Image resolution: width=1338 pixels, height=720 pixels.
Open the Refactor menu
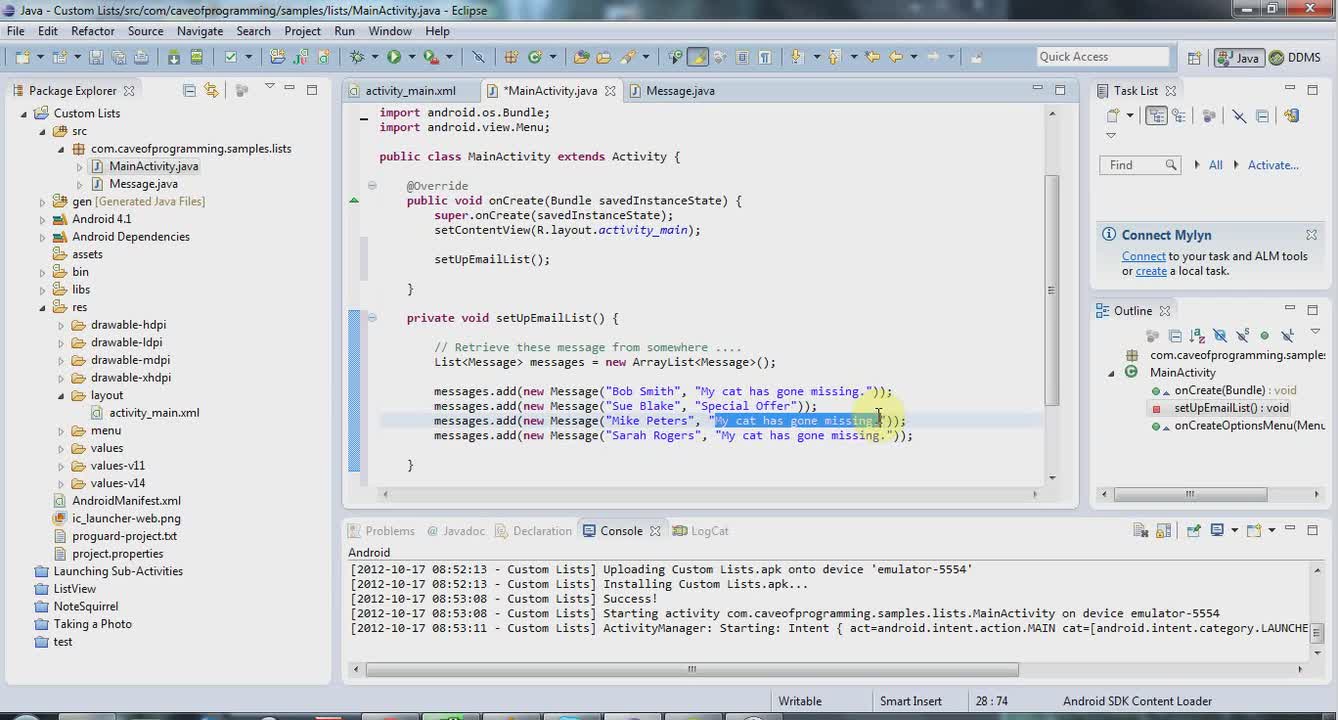tap(93, 31)
